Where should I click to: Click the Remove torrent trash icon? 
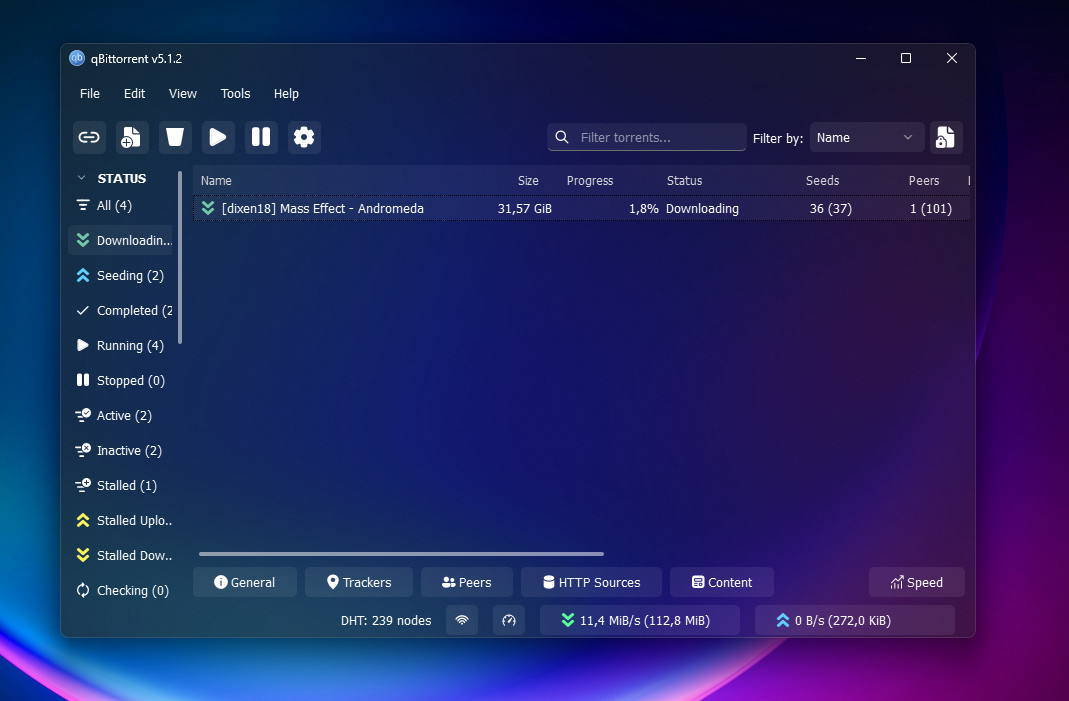pos(175,137)
